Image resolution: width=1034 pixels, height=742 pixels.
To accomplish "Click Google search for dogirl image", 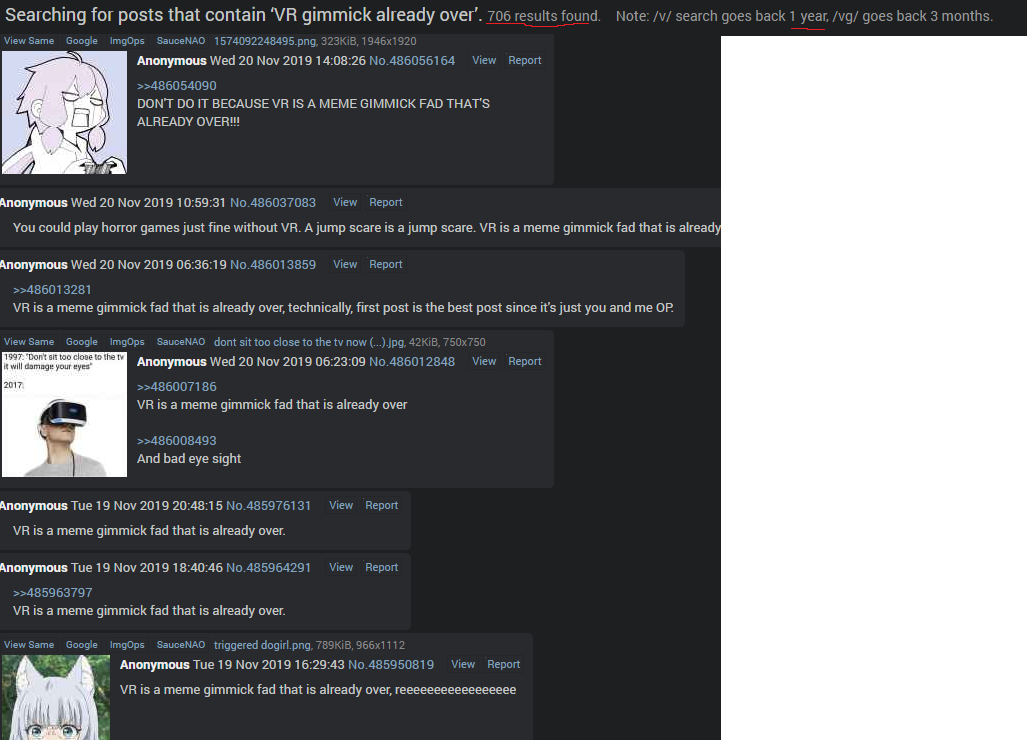I will pyautogui.click(x=82, y=645).
